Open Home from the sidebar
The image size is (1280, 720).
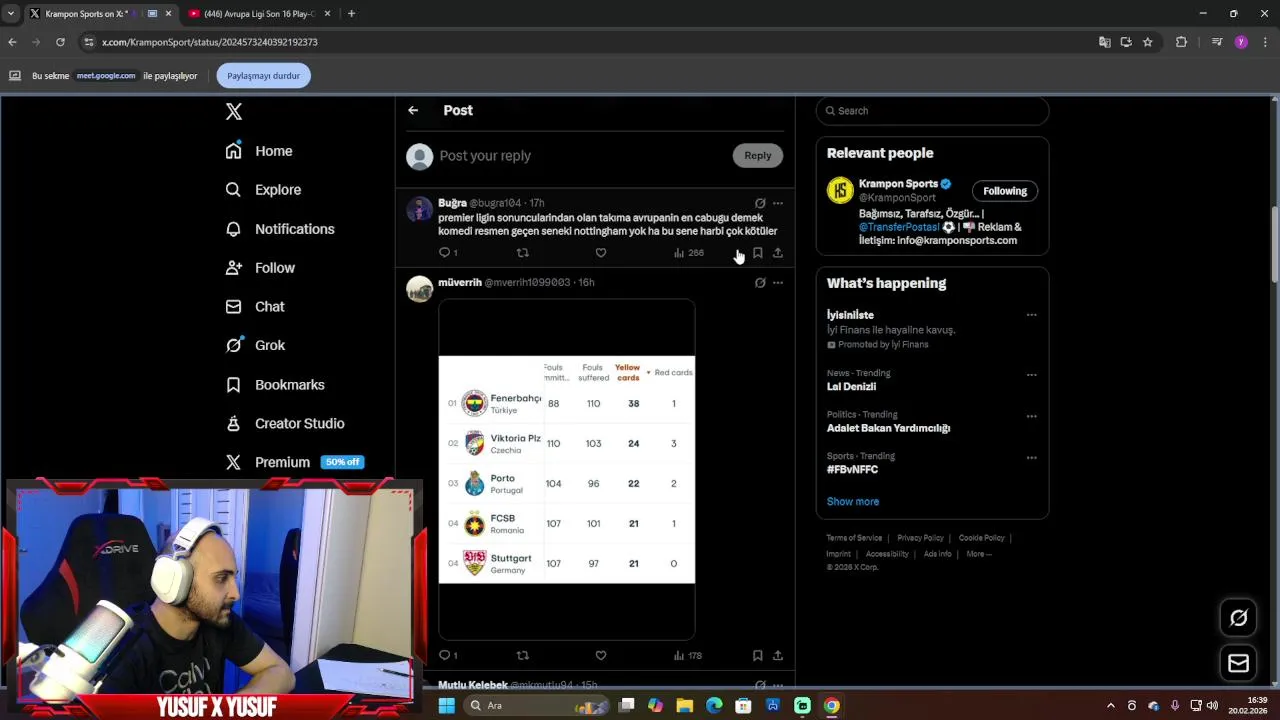[260, 151]
